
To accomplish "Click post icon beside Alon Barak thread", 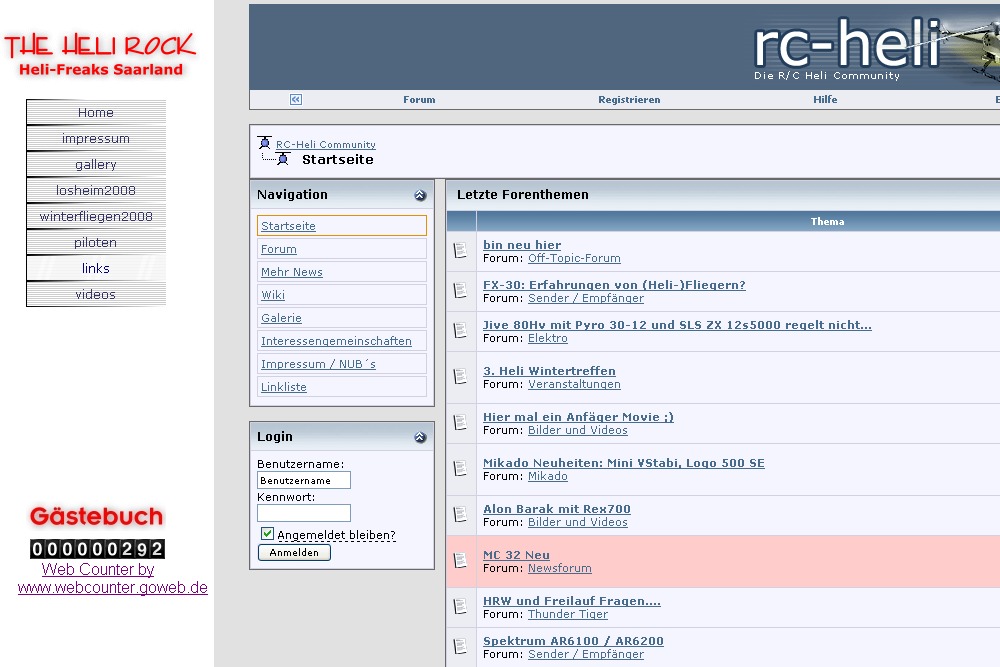I will 460,514.
